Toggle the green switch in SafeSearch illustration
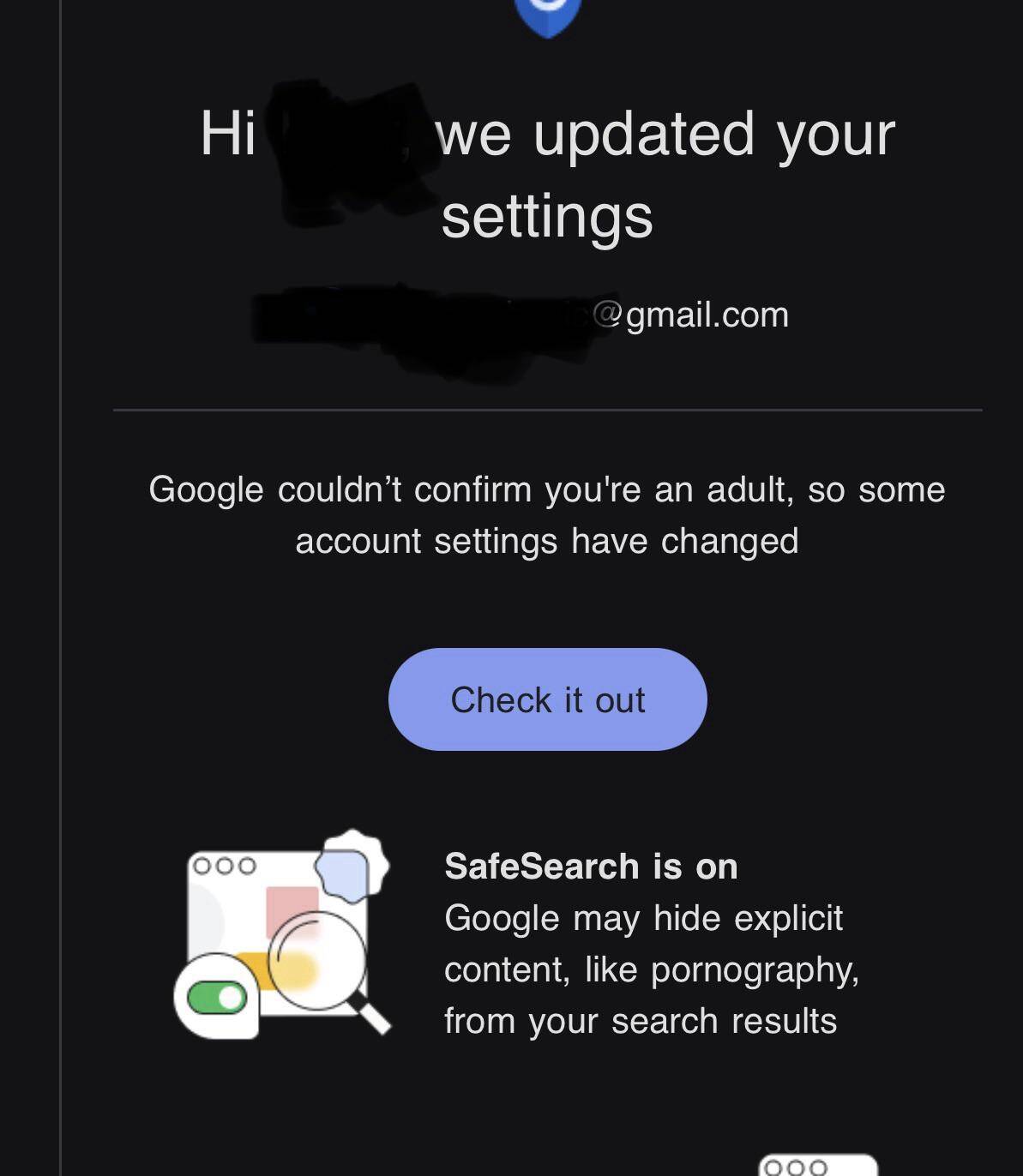Image resolution: width=1023 pixels, height=1176 pixels. 217,998
